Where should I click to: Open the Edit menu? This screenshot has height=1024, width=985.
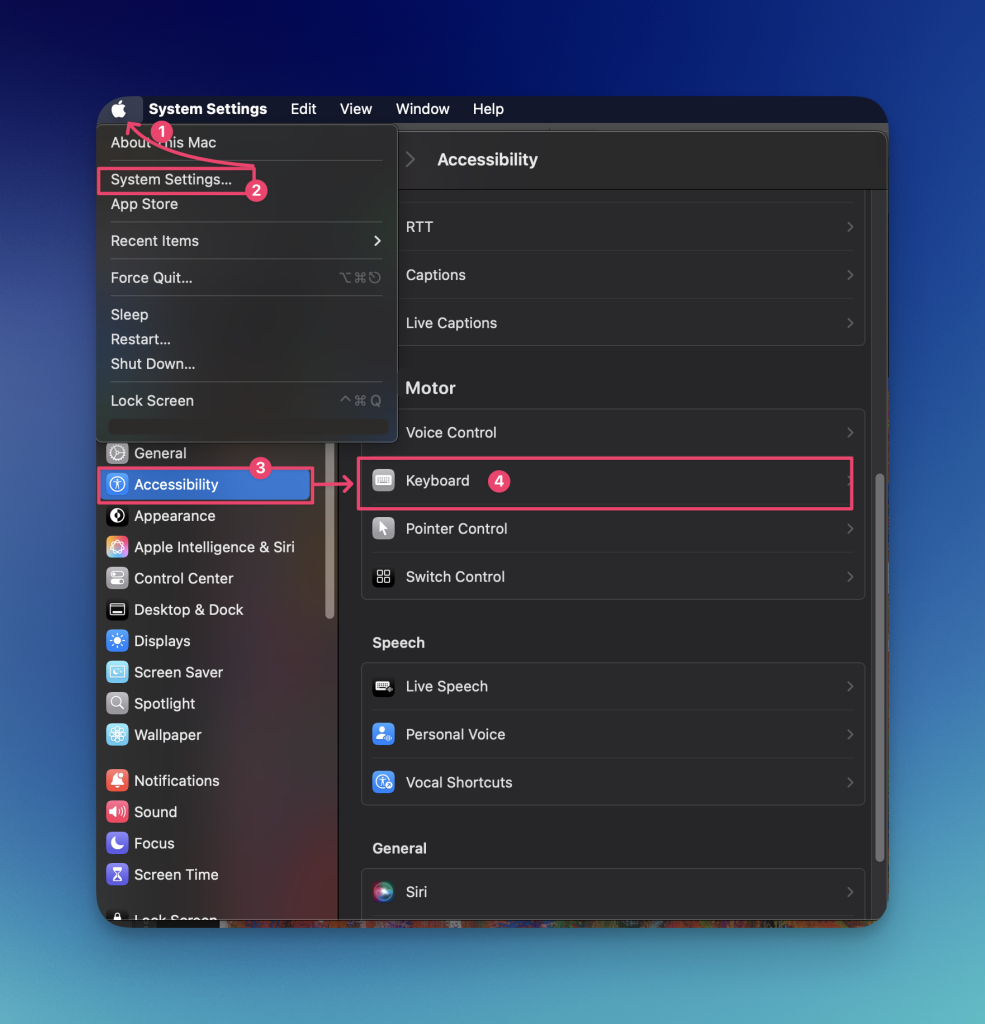coord(303,109)
